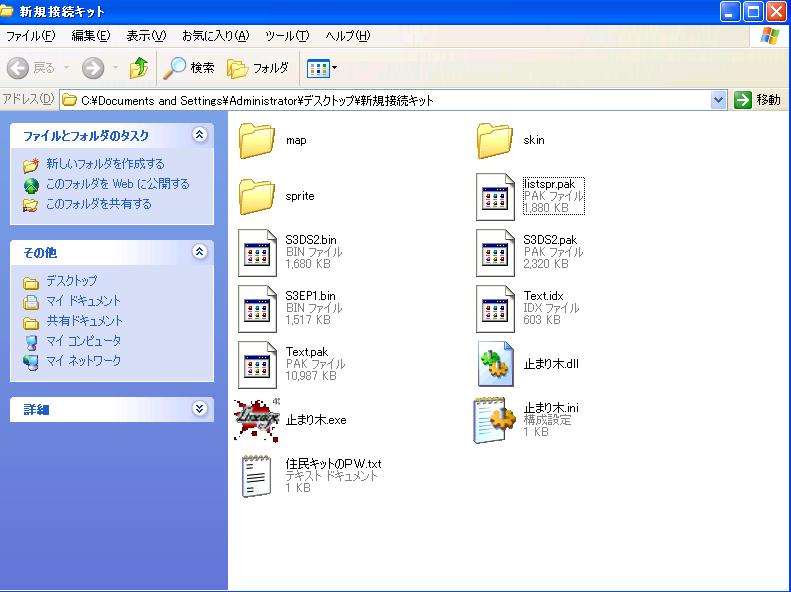Open the ツール(T) menu

(x=287, y=36)
